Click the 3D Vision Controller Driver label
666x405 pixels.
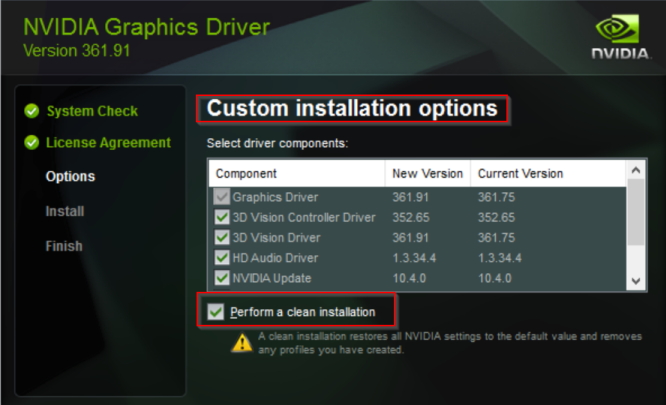coord(304,217)
